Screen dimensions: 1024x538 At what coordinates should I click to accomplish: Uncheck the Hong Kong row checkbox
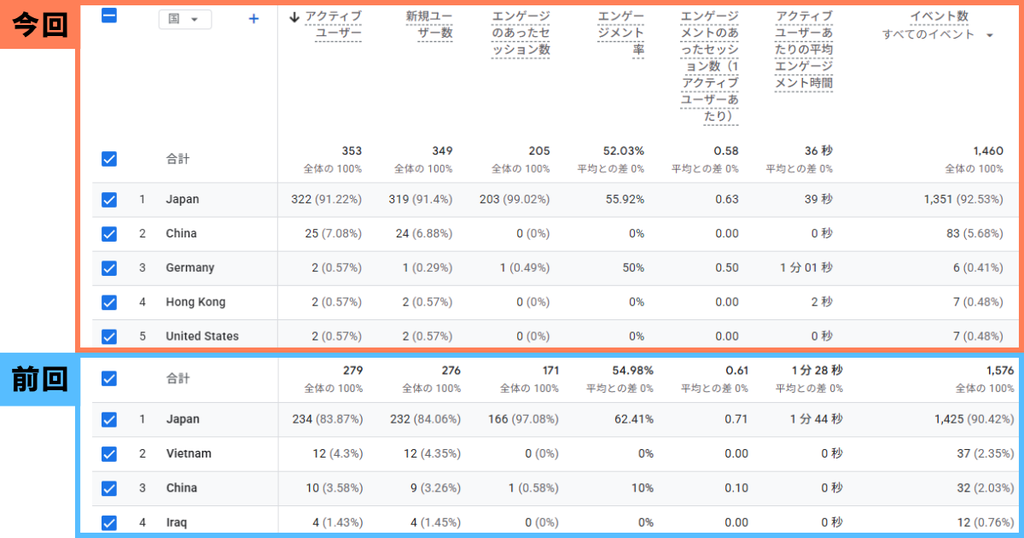pos(110,302)
